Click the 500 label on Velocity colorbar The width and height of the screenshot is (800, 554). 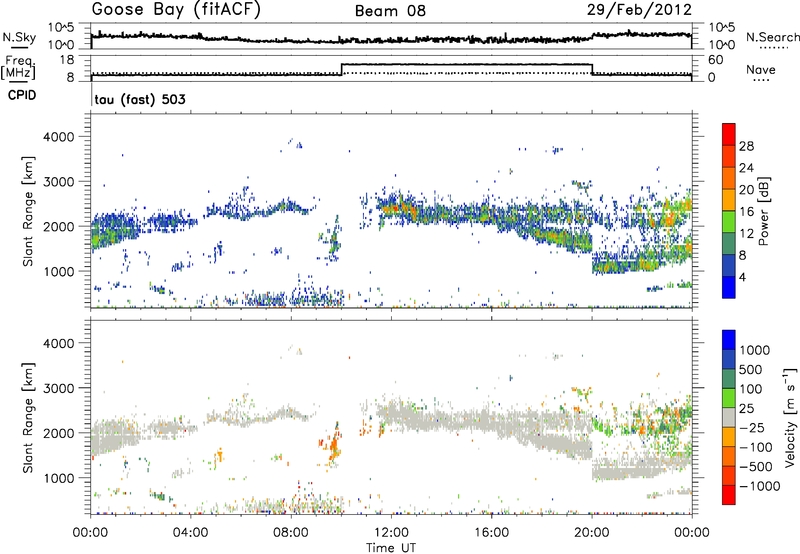pos(751,370)
